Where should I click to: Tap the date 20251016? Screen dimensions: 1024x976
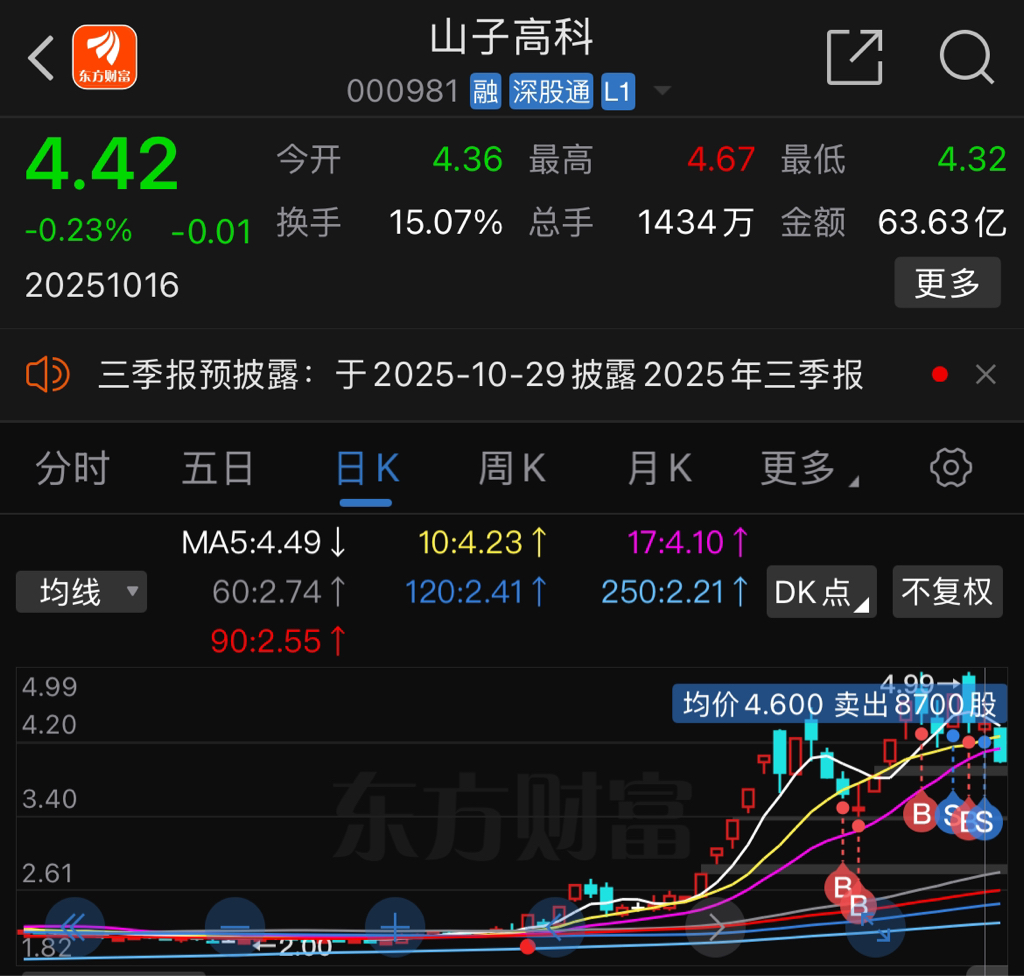[x=102, y=285]
